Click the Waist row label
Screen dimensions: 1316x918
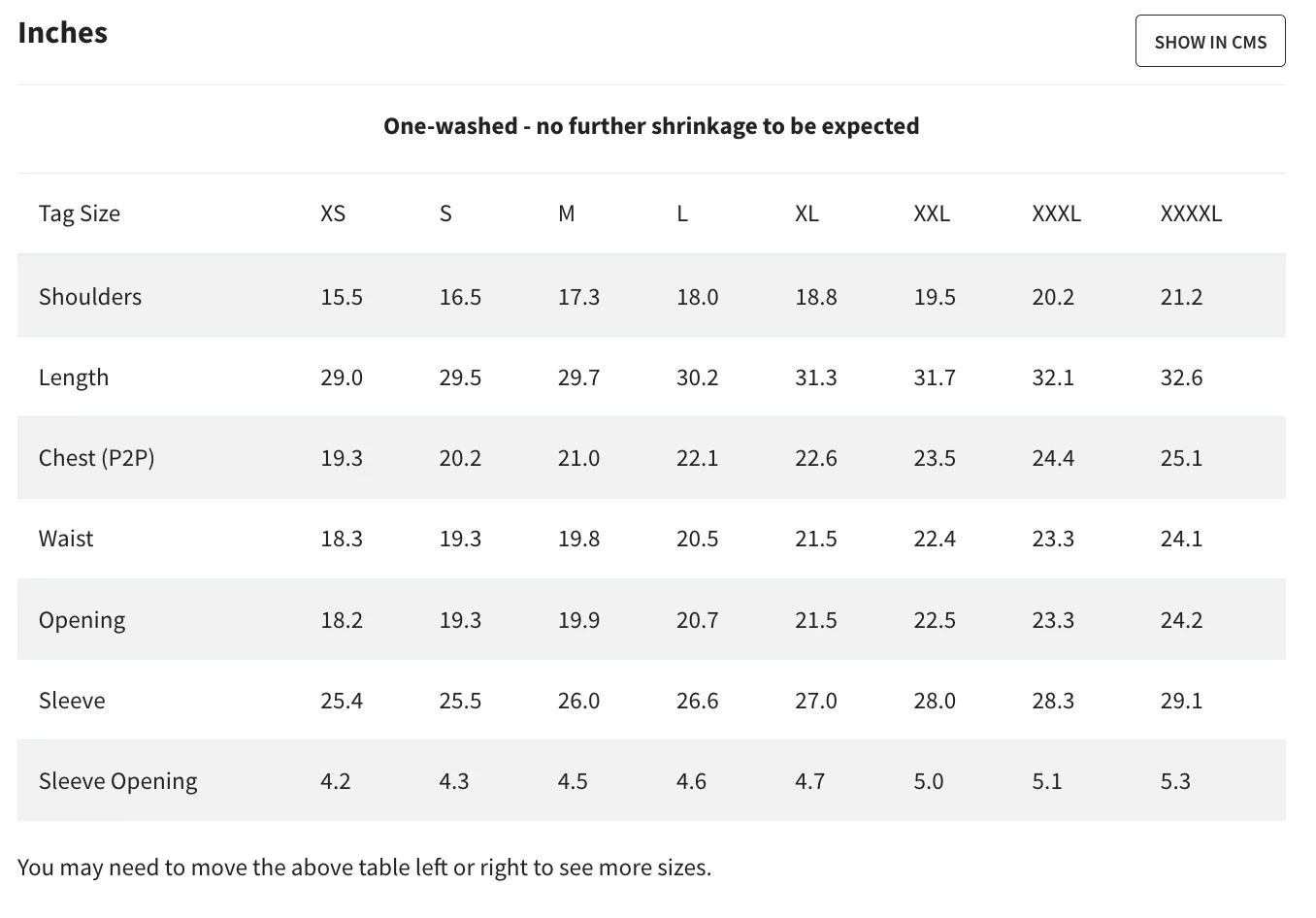(x=66, y=539)
